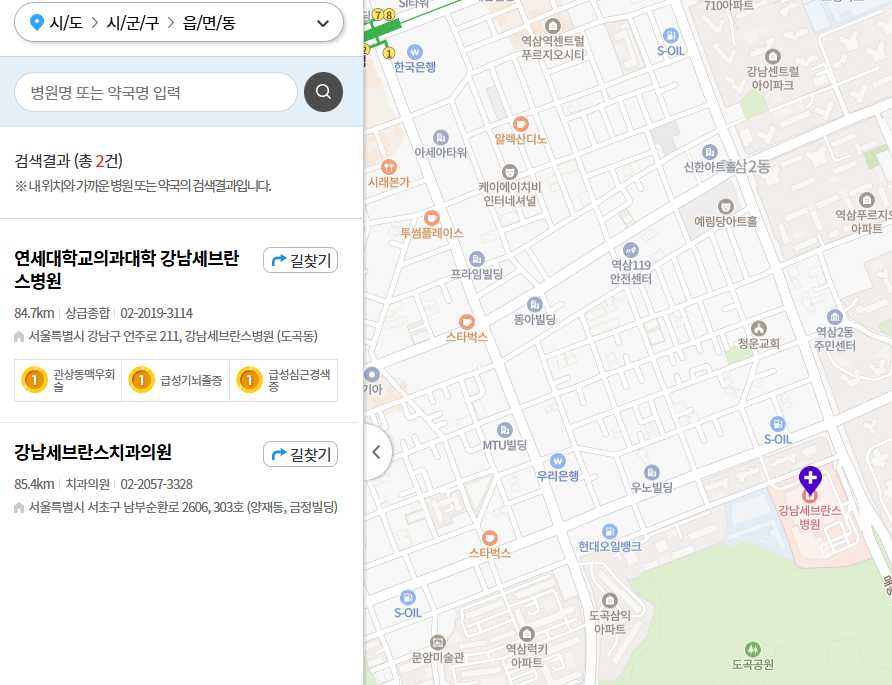Image resolution: width=892 pixels, height=685 pixels.
Task: Click the 우노빌딩 building icon on the map
Action: (652, 472)
